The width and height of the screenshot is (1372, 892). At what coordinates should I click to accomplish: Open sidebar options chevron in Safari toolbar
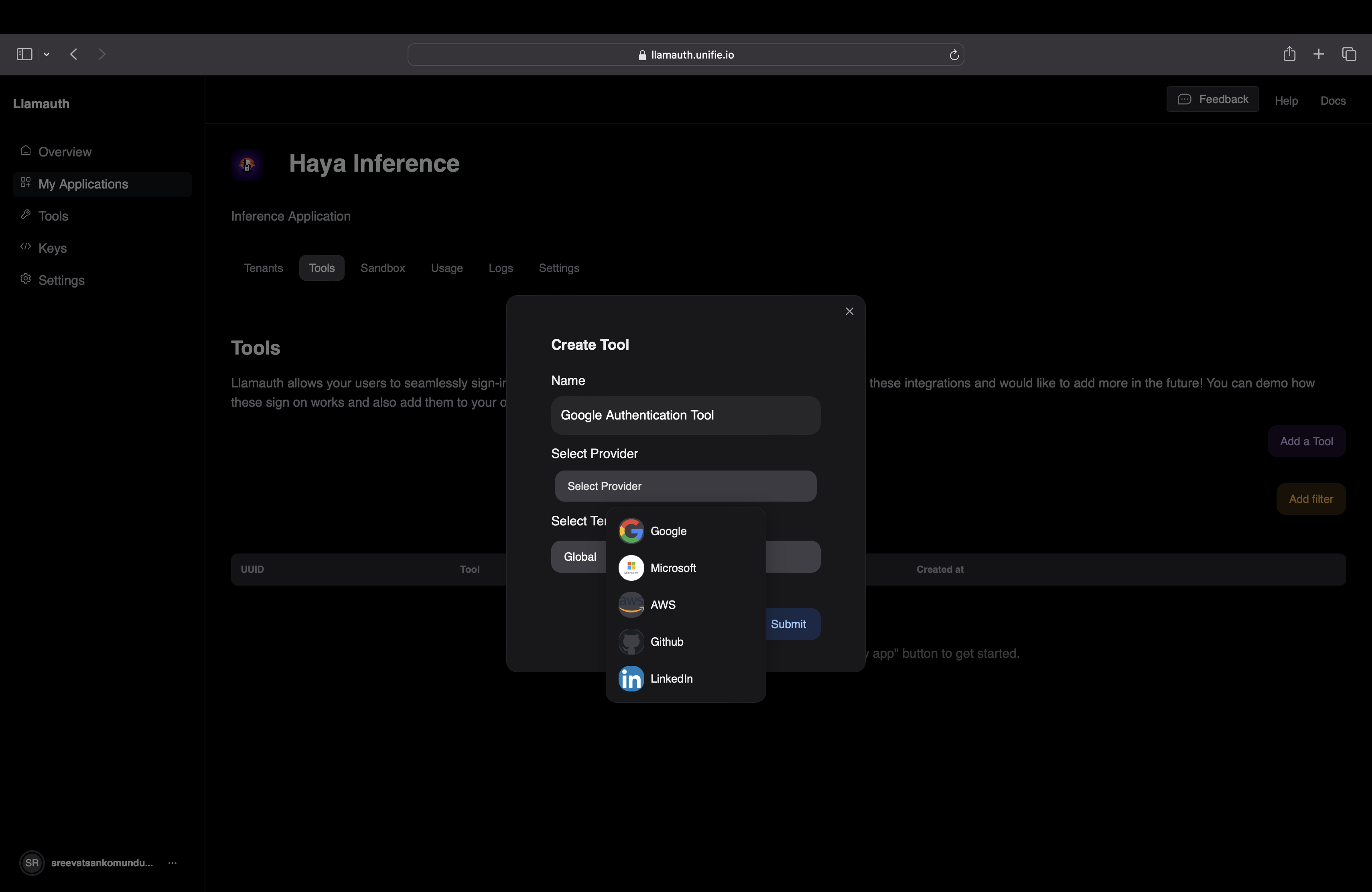(47, 54)
